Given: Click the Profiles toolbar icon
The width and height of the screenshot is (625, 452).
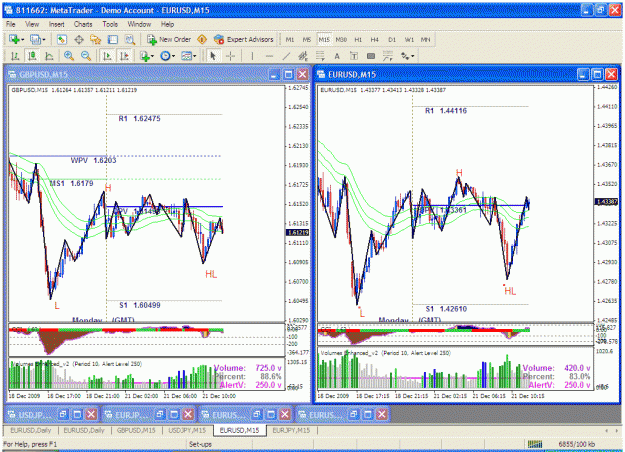Looking at the screenshot, I should [35, 39].
